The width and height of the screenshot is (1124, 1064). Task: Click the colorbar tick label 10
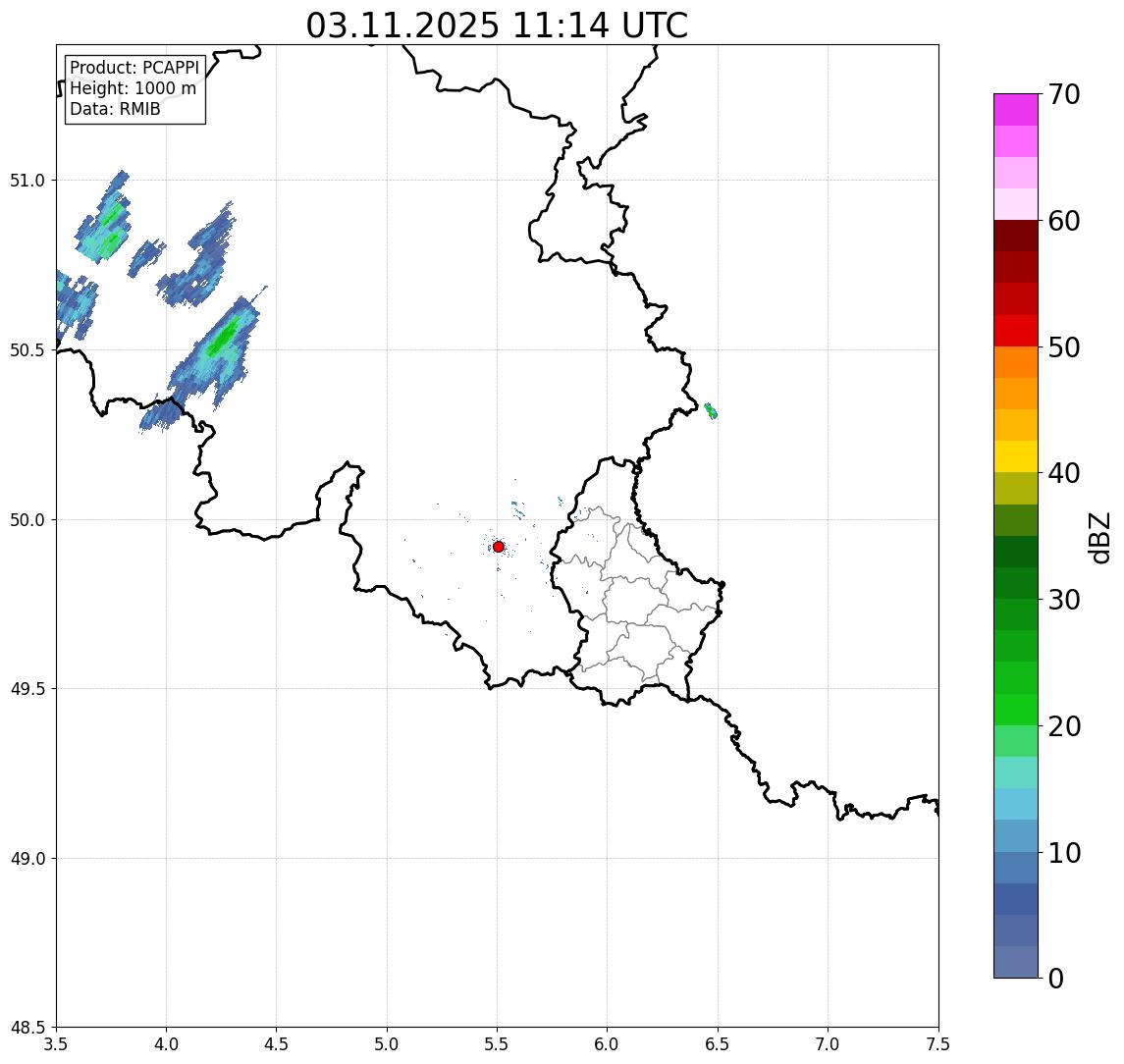(x=1064, y=853)
